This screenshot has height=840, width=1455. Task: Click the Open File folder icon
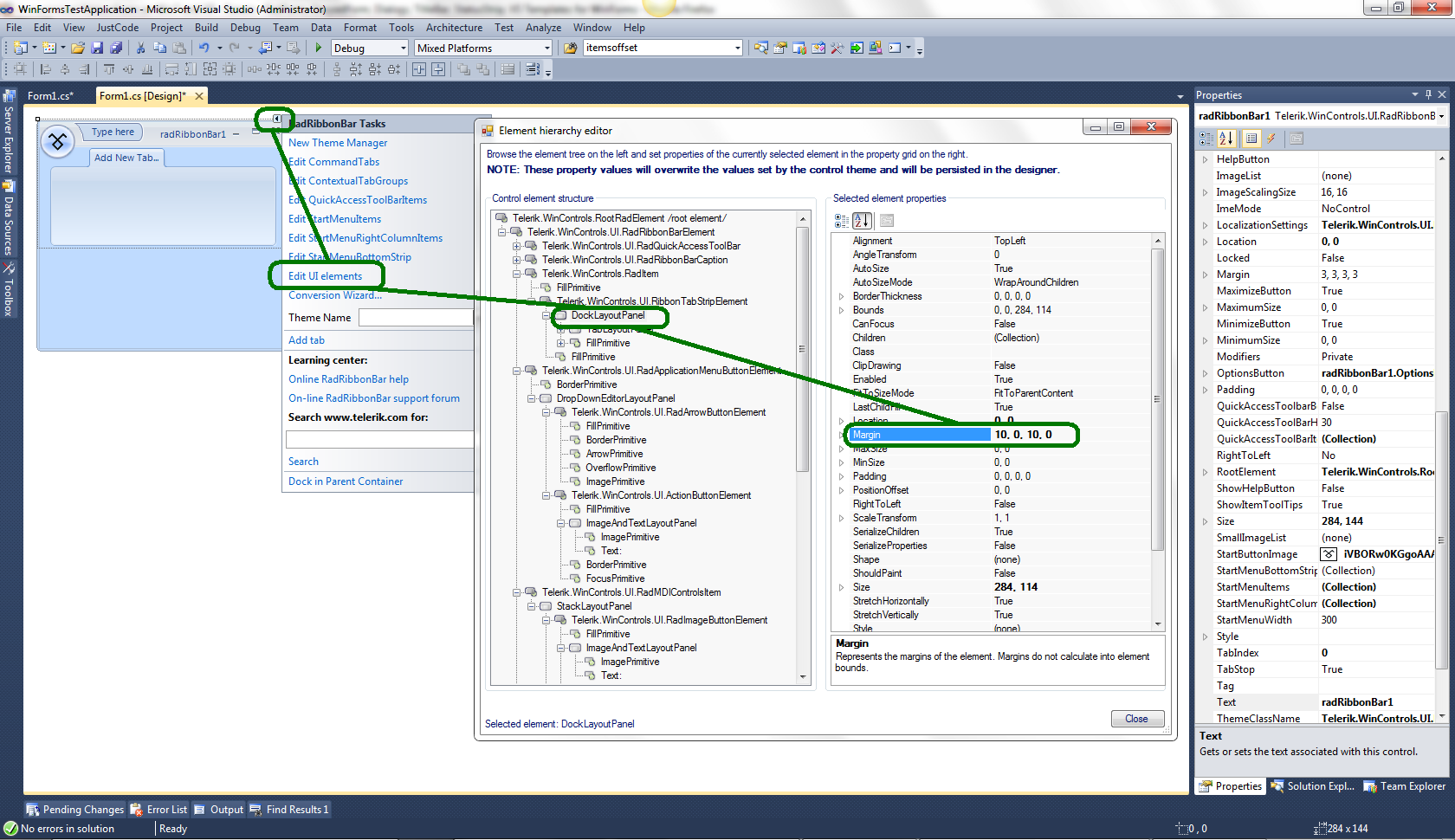(78, 48)
